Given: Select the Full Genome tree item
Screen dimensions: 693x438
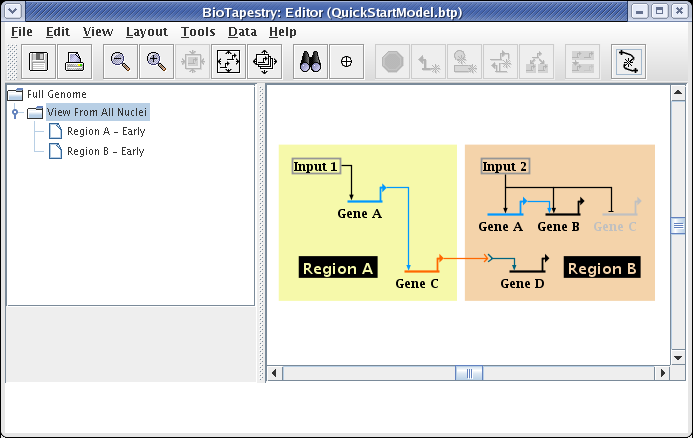Looking at the screenshot, I should click(56, 94).
